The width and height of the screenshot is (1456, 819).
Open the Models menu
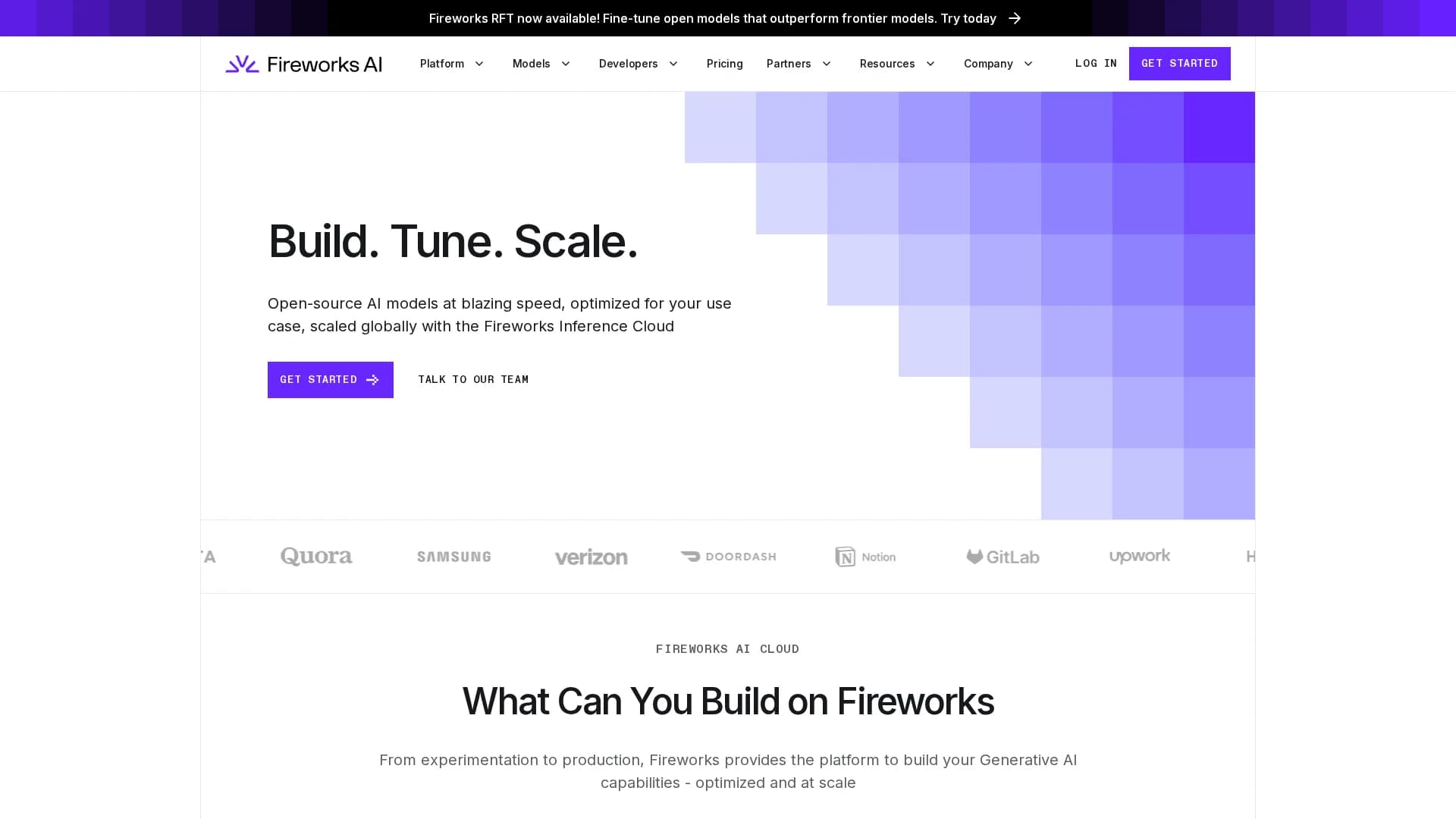point(532,64)
